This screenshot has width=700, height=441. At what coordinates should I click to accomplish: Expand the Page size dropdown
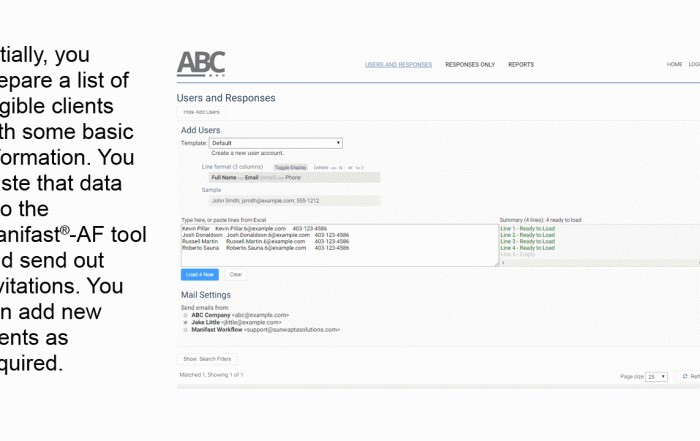[656, 377]
